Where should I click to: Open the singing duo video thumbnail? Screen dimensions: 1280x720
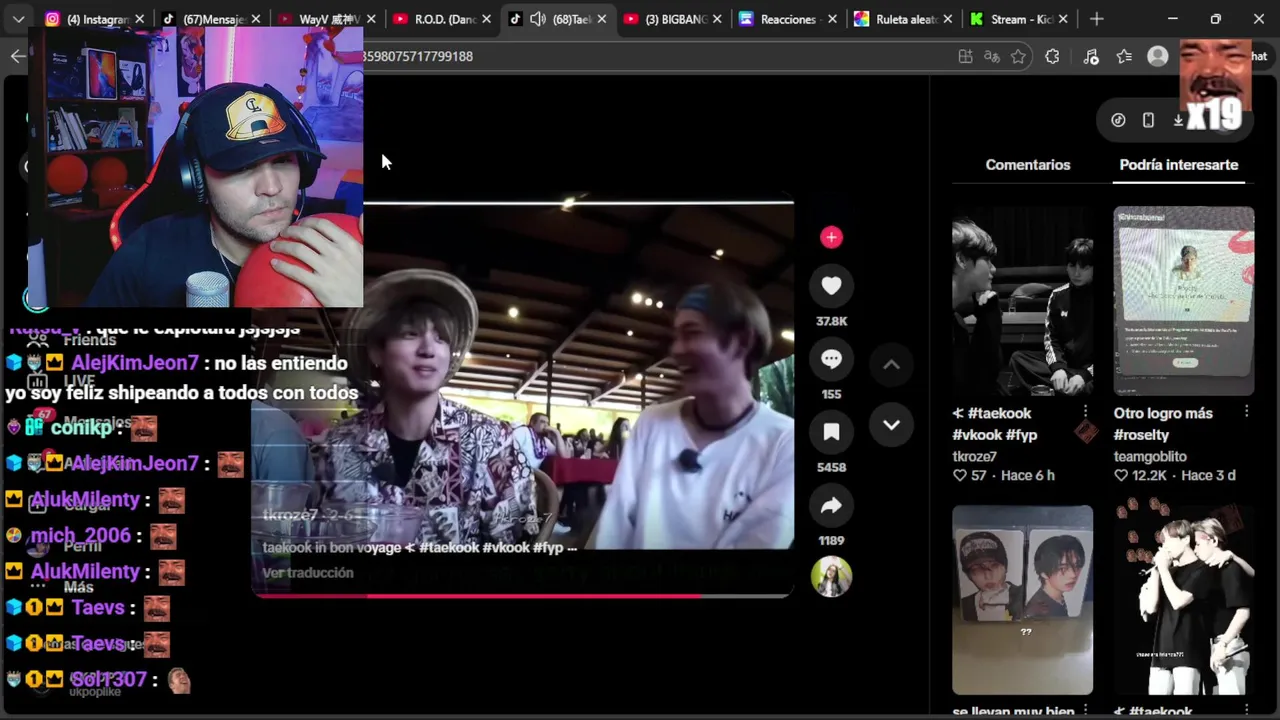pos(1184,599)
